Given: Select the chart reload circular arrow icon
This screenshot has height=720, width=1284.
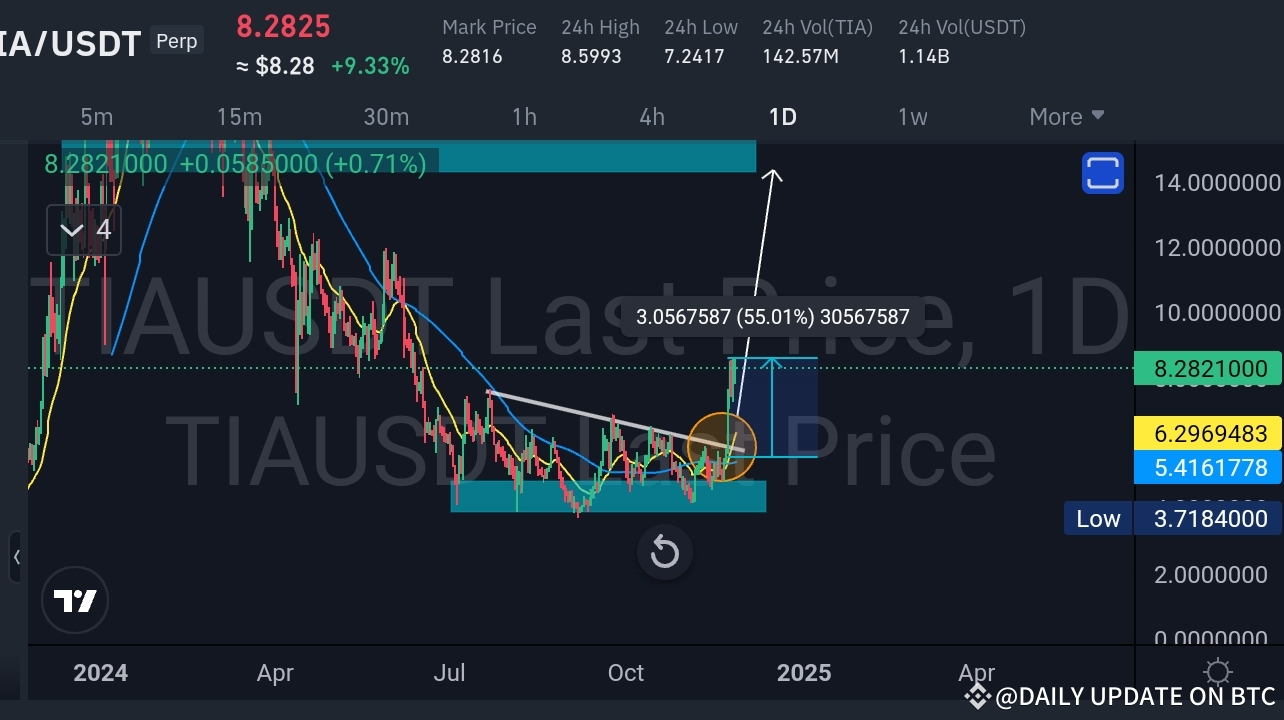Looking at the screenshot, I should pyautogui.click(x=664, y=552).
